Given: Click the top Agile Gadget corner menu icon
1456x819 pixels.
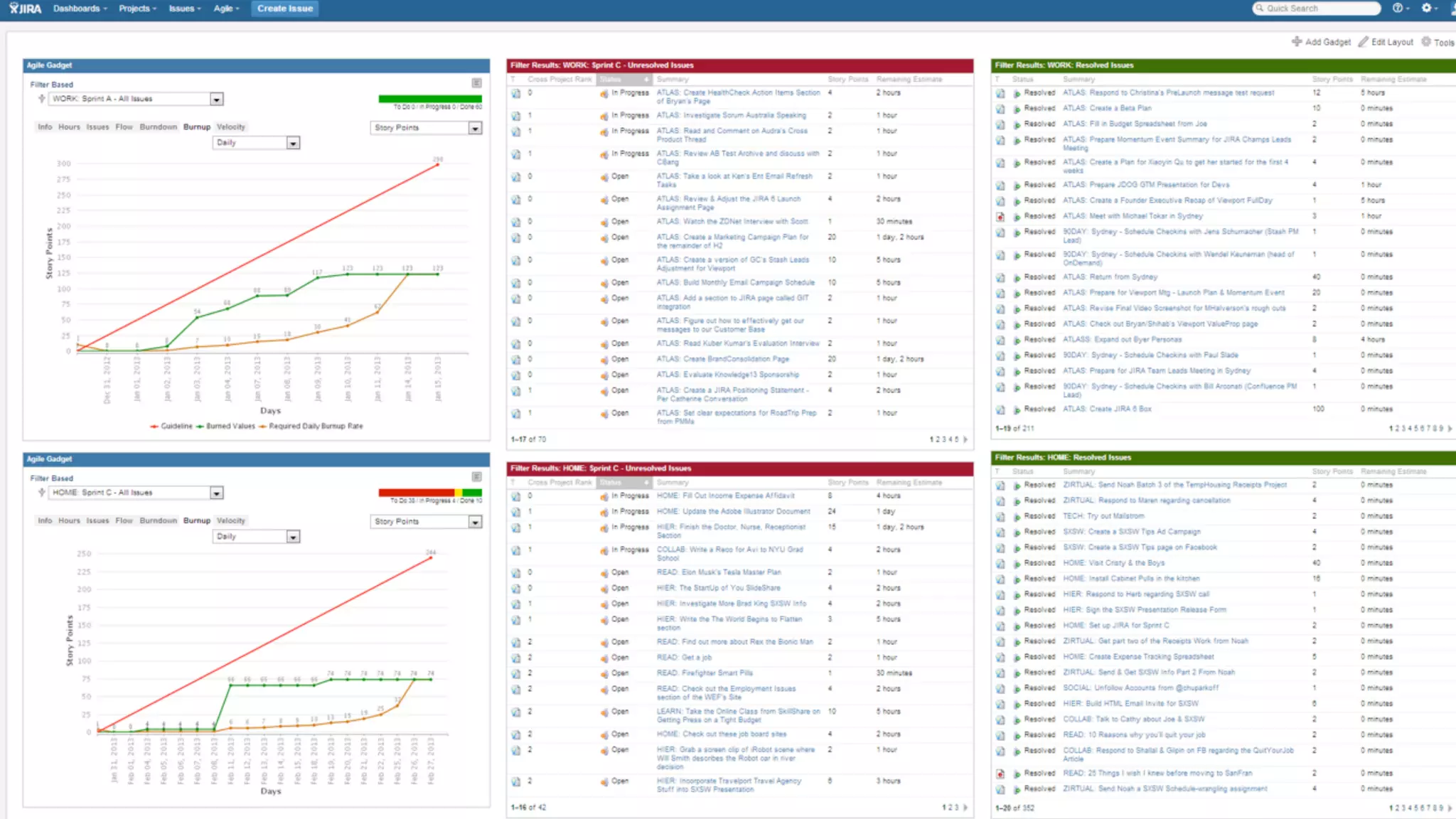Looking at the screenshot, I should [x=476, y=83].
